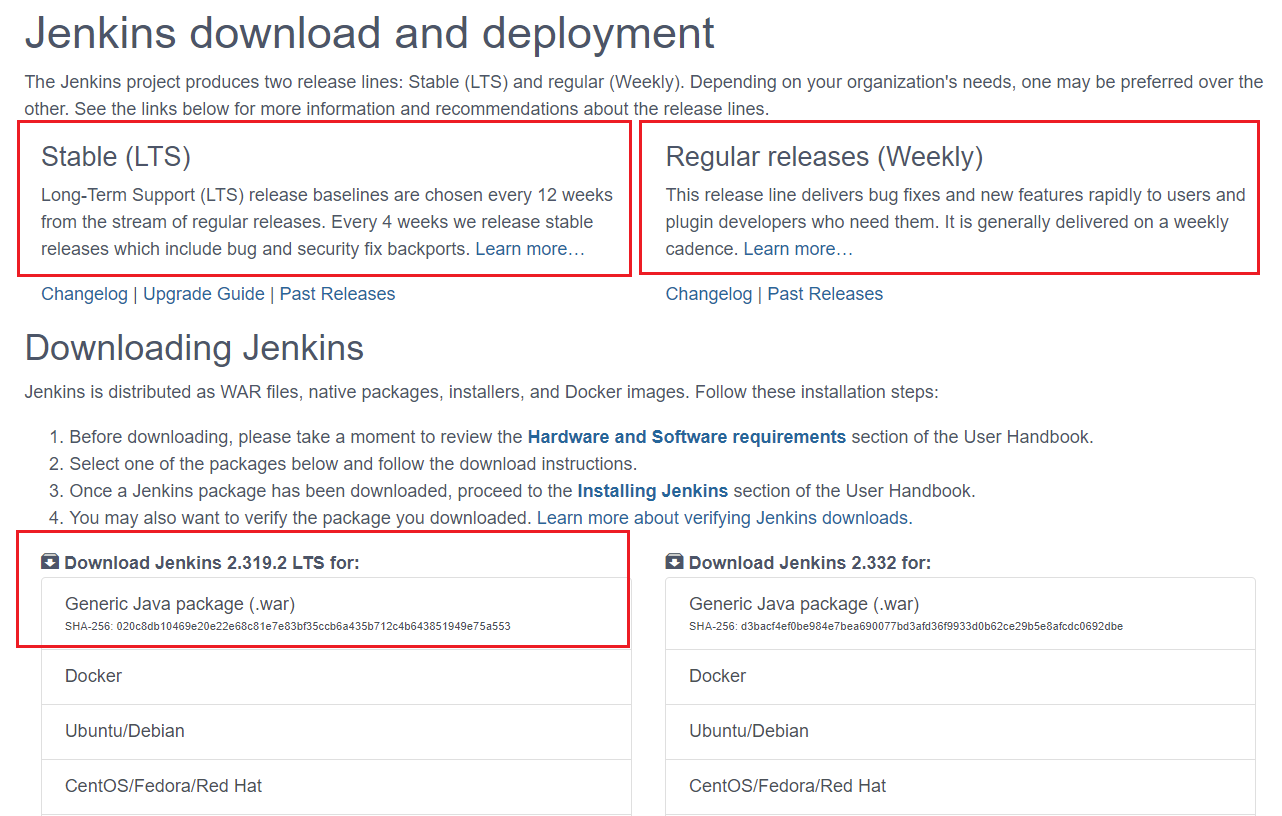Open the Changelog link under Stable LTS

pos(84,294)
